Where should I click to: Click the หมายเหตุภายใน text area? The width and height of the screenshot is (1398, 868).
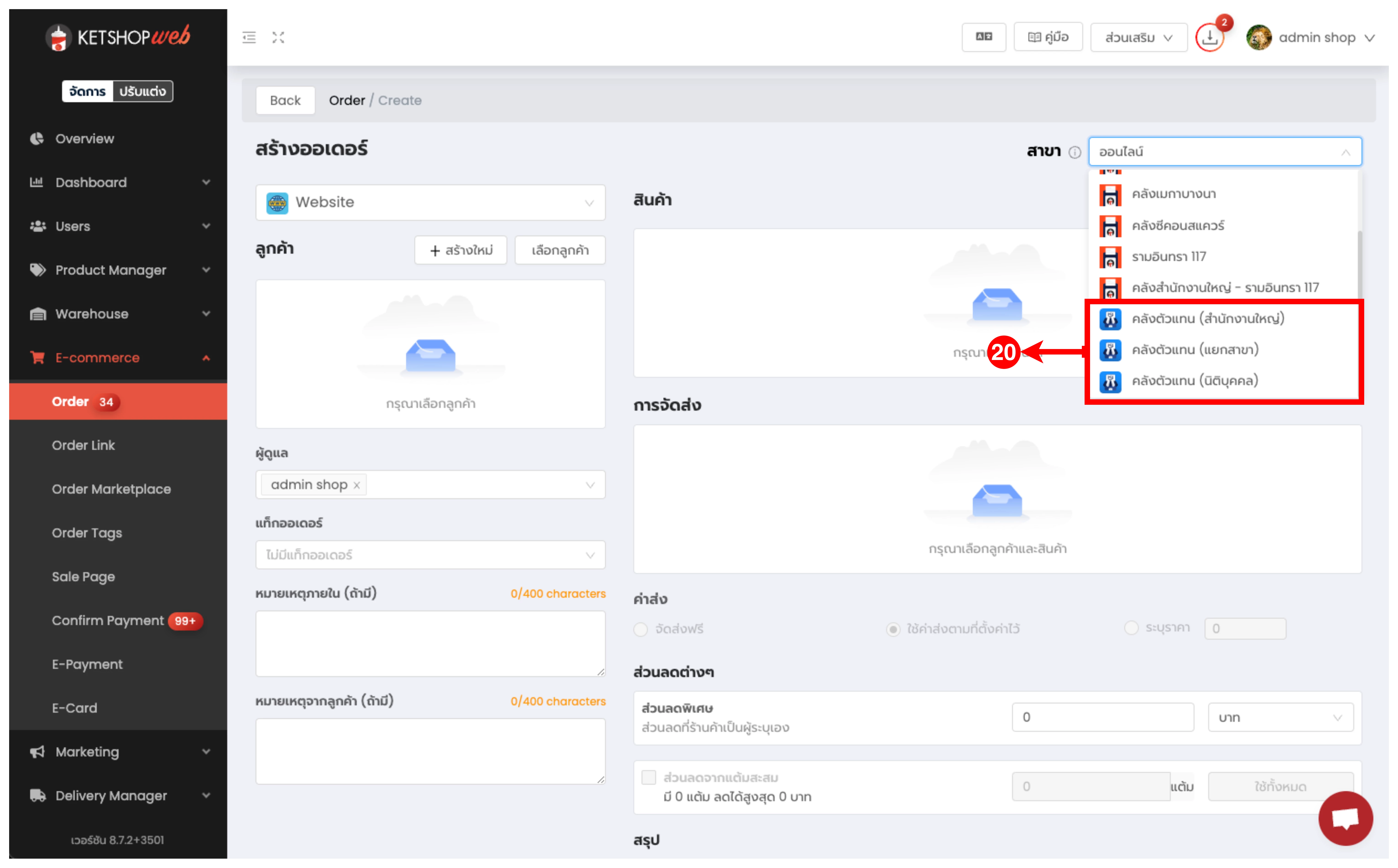click(x=430, y=643)
